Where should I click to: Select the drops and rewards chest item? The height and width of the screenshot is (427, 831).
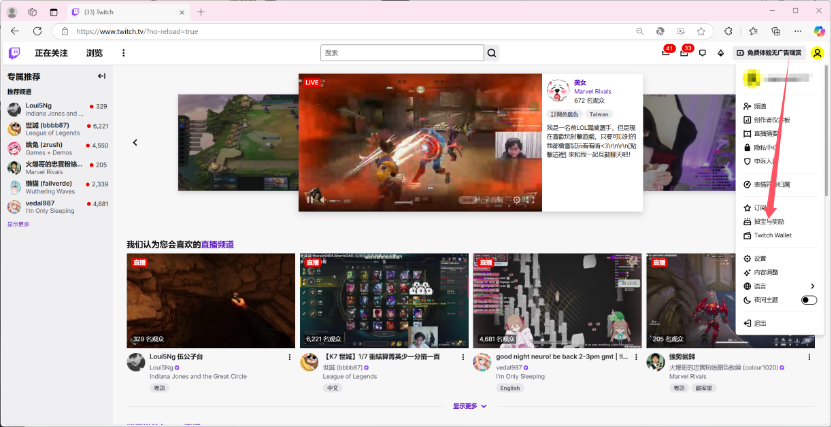click(780, 221)
